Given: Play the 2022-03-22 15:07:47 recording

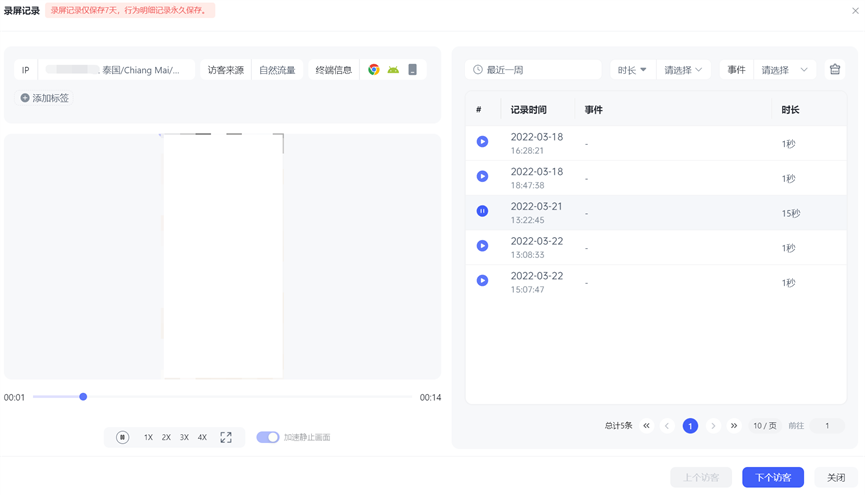Looking at the screenshot, I should 482,281.
